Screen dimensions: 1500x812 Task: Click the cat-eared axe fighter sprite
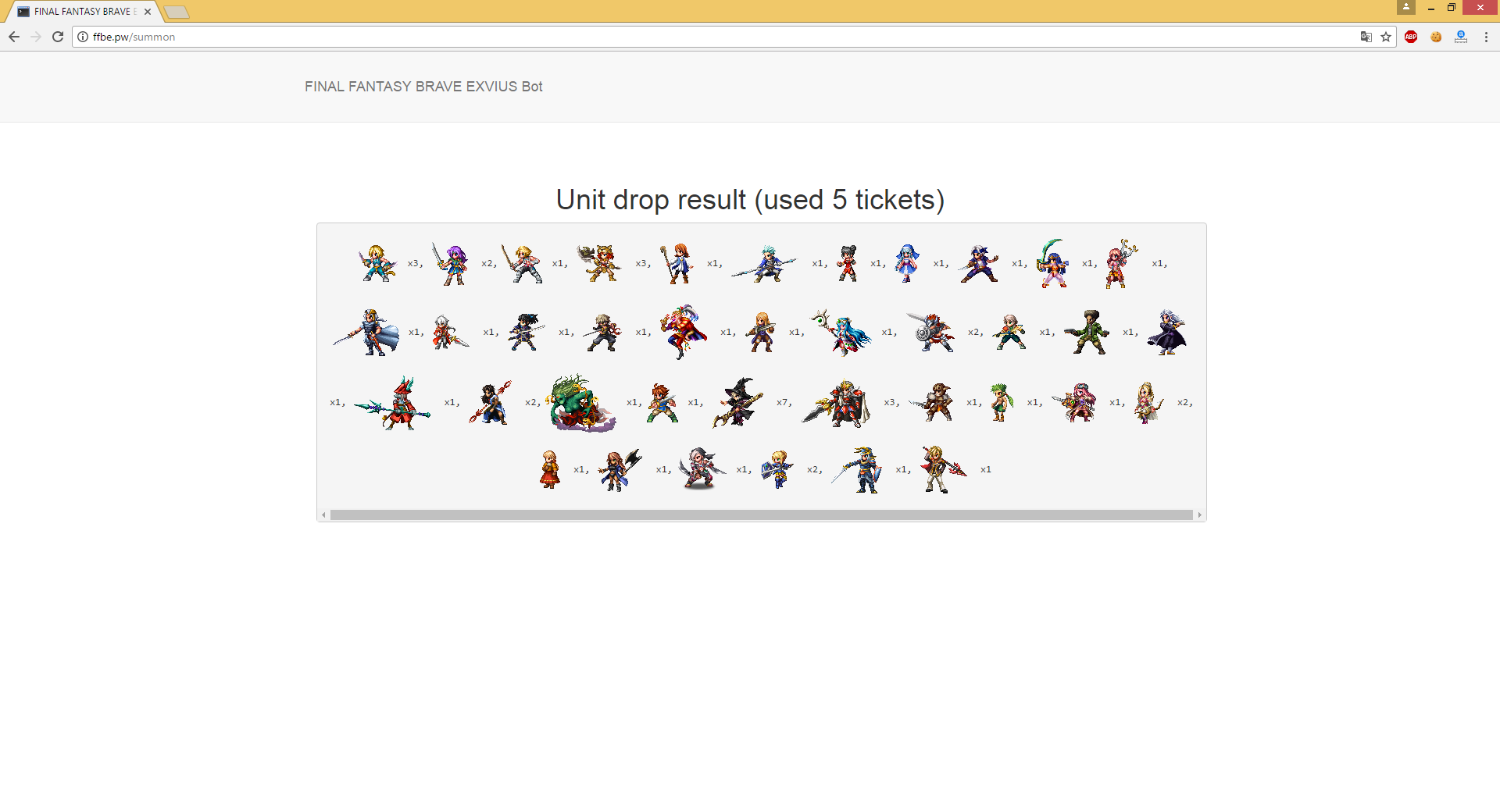tap(599, 263)
